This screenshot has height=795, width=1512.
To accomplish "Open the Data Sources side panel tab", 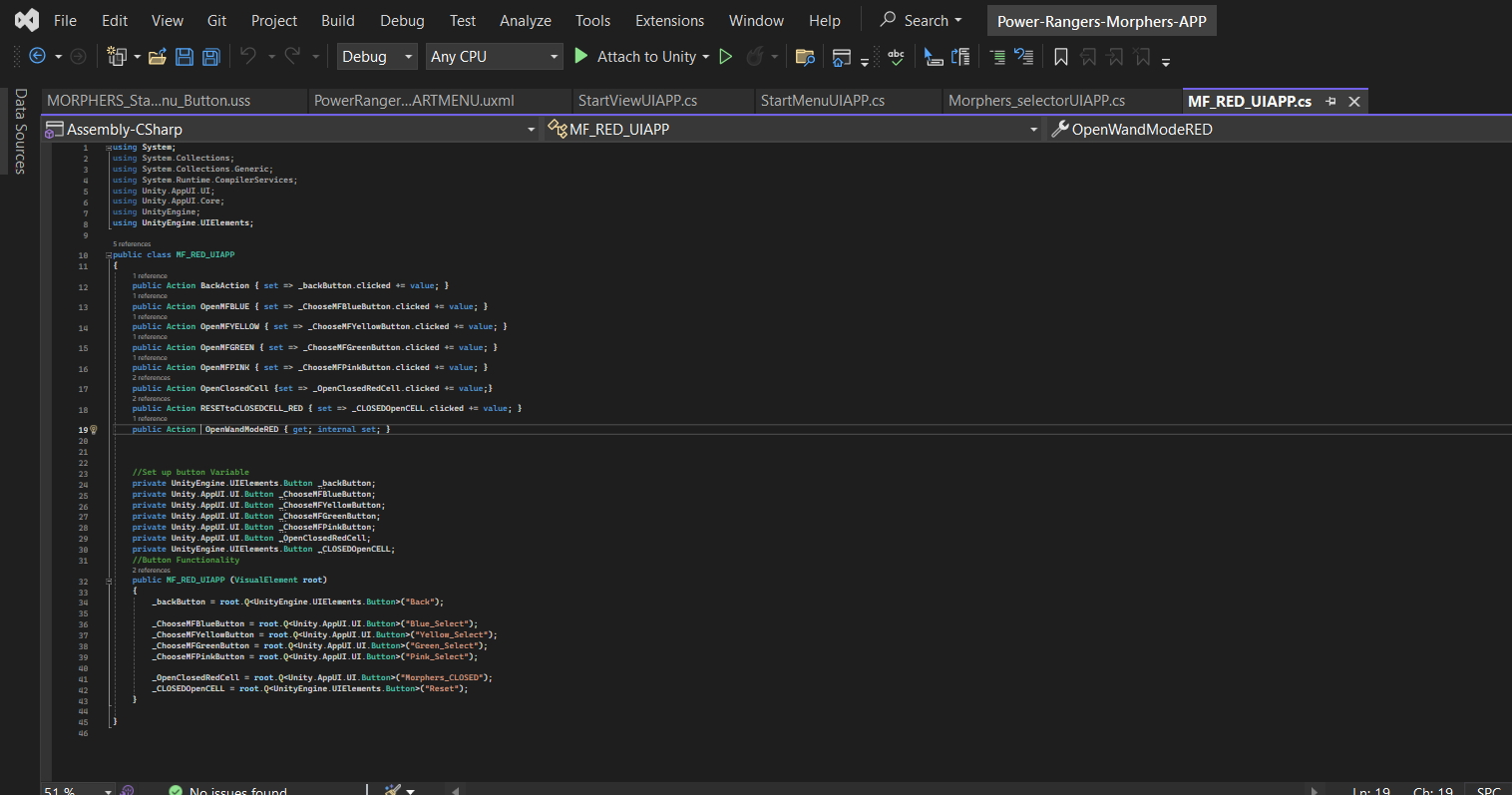I will click(x=20, y=132).
